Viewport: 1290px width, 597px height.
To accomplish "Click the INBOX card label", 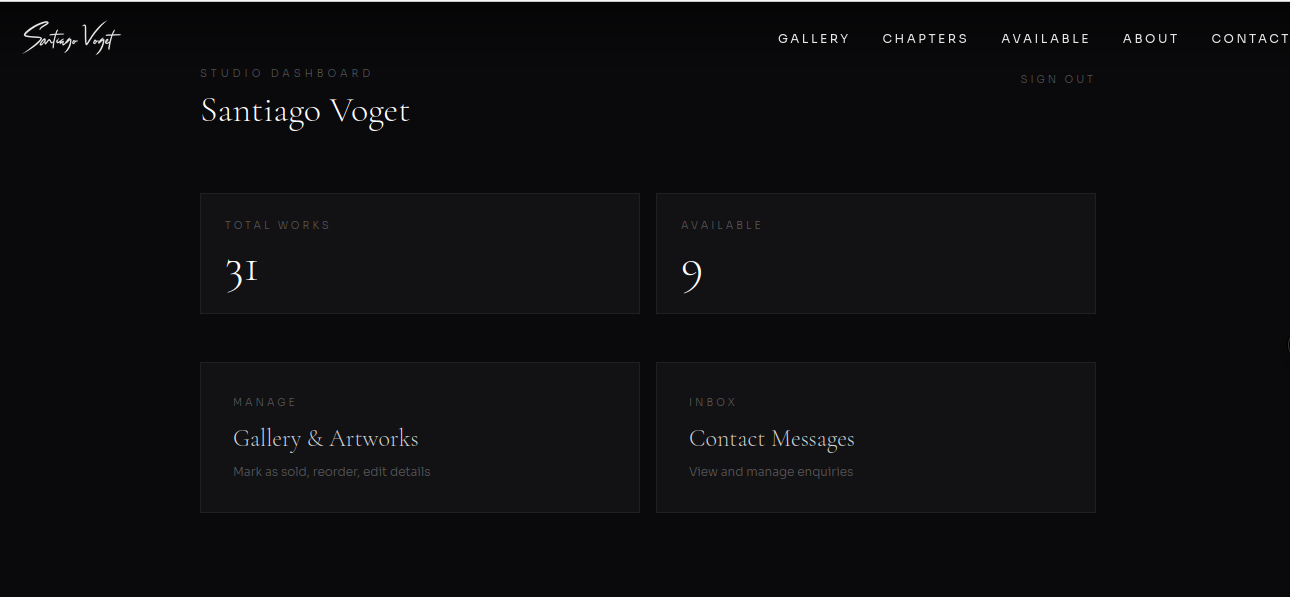I will click(712, 402).
